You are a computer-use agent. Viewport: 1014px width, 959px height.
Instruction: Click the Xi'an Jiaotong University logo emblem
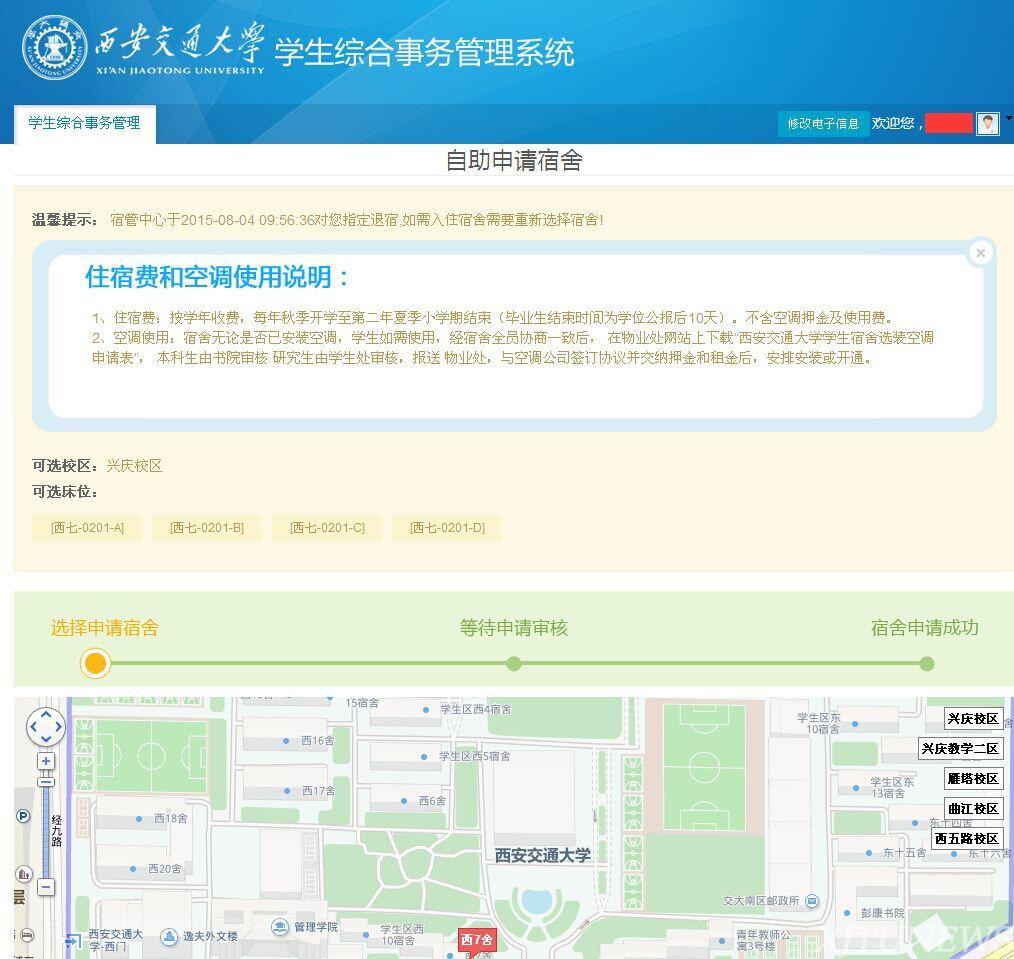[x=54, y=48]
